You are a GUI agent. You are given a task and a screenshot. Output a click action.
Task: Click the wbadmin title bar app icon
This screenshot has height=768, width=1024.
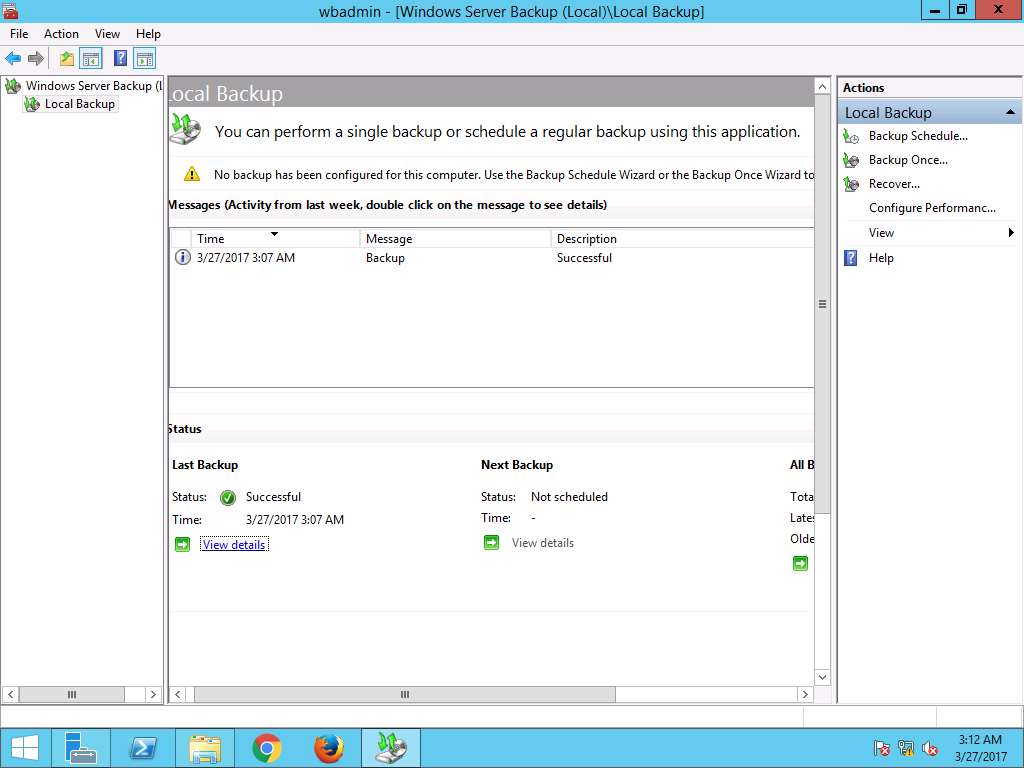coord(10,10)
